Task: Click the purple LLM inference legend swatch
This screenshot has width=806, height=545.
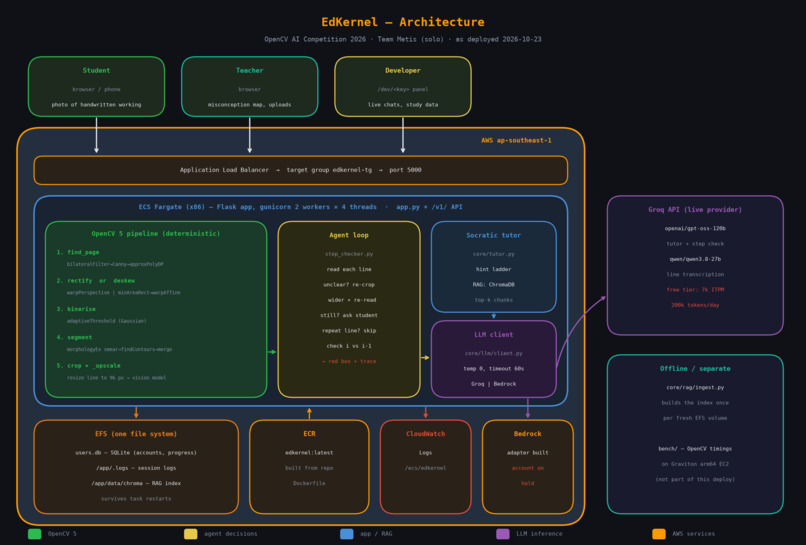Action: (x=503, y=534)
